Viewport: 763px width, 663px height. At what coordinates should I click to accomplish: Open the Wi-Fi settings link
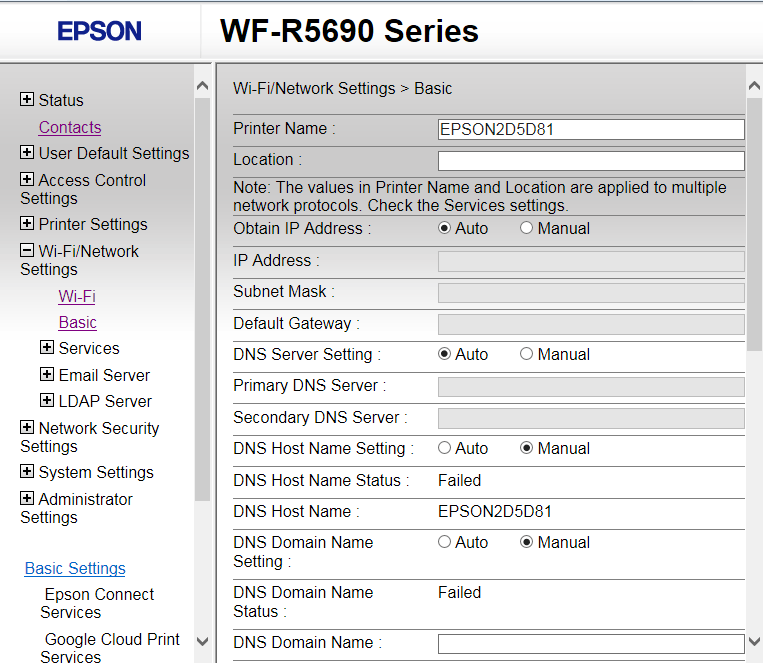coord(77,296)
